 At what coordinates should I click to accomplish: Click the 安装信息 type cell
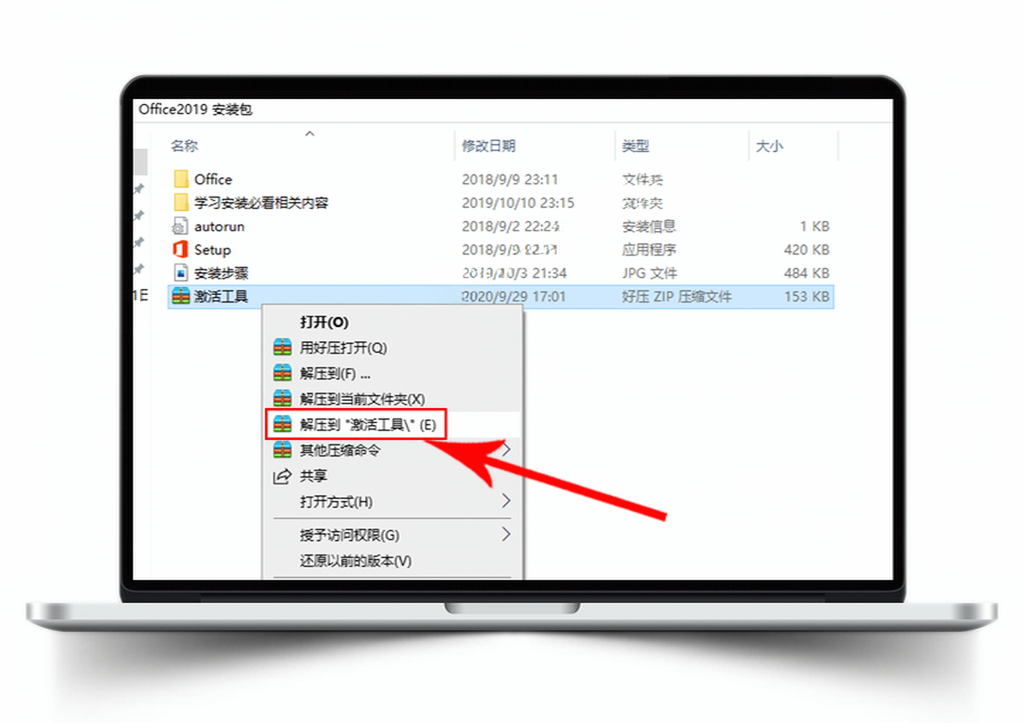pos(649,226)
